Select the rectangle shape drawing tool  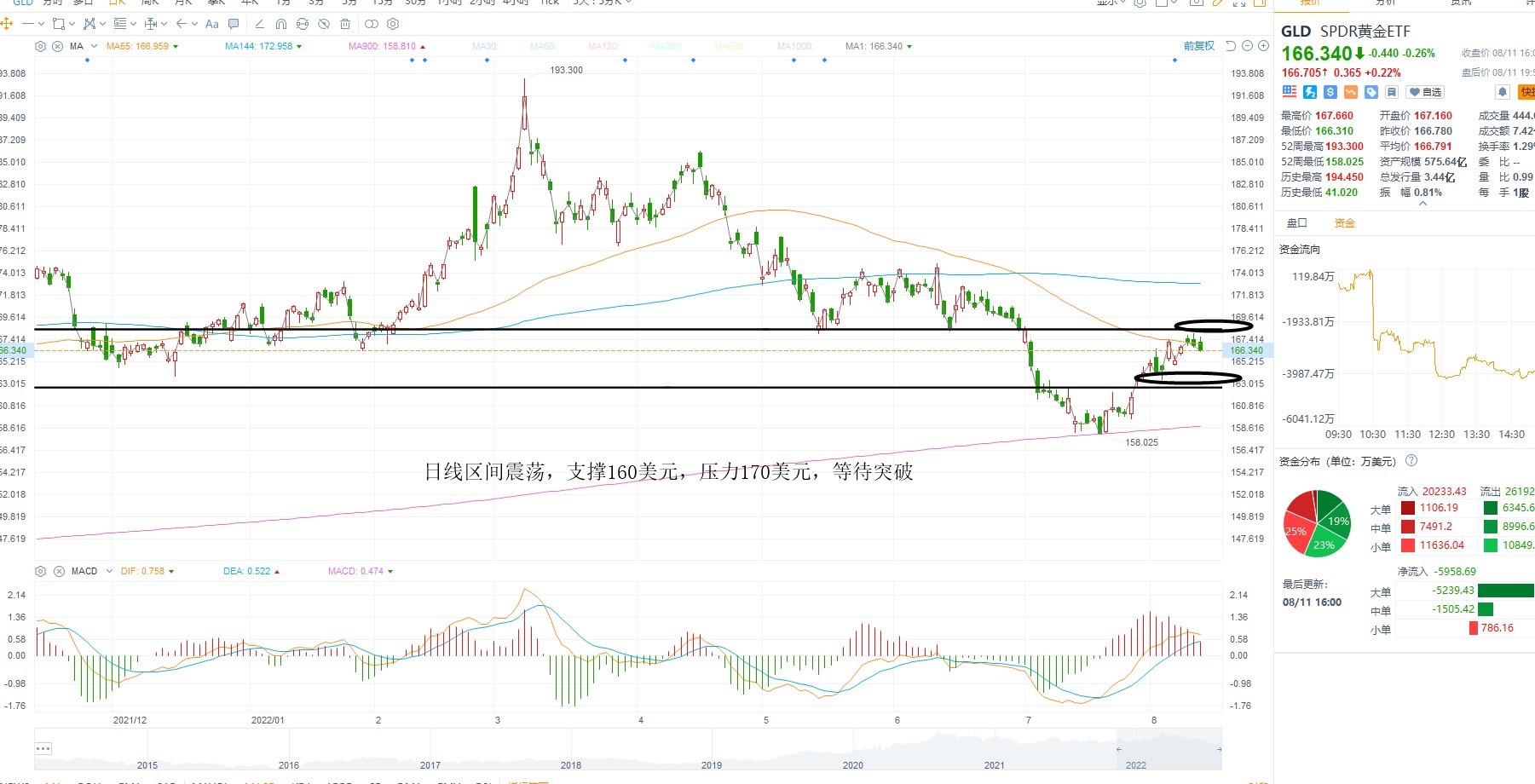59,24
